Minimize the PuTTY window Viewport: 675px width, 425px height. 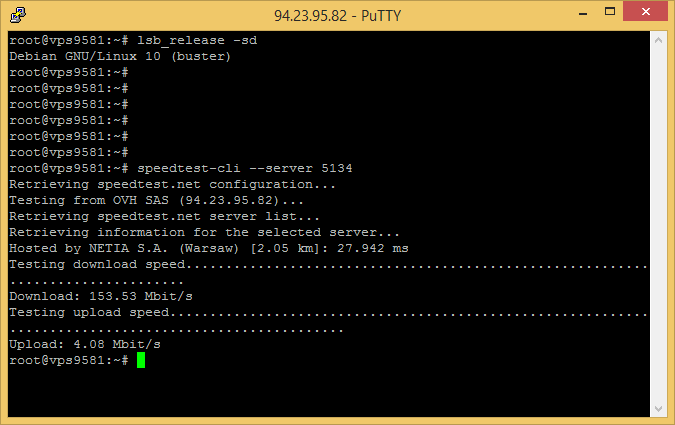tap(583, 13)
